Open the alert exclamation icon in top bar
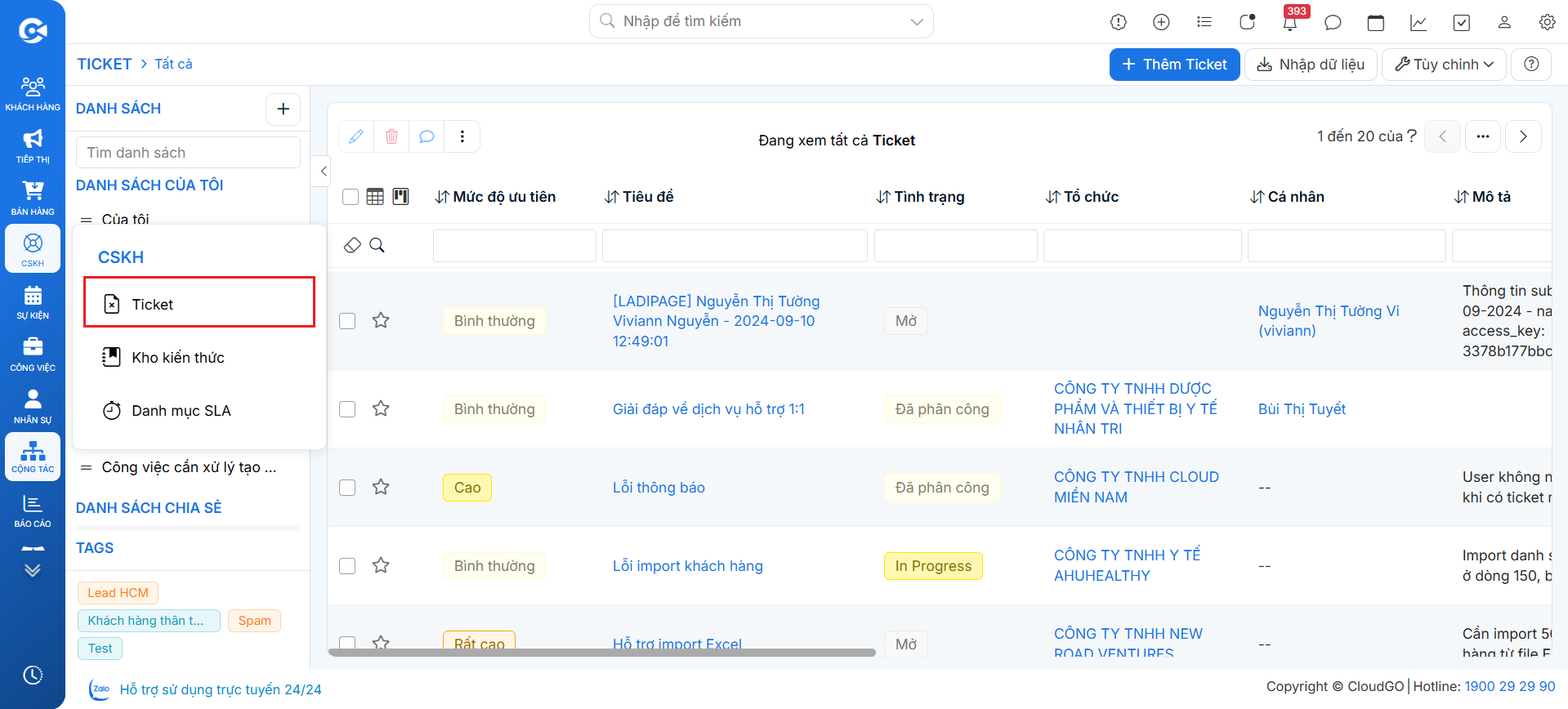1568x709 pixels. pos(1119,22)
